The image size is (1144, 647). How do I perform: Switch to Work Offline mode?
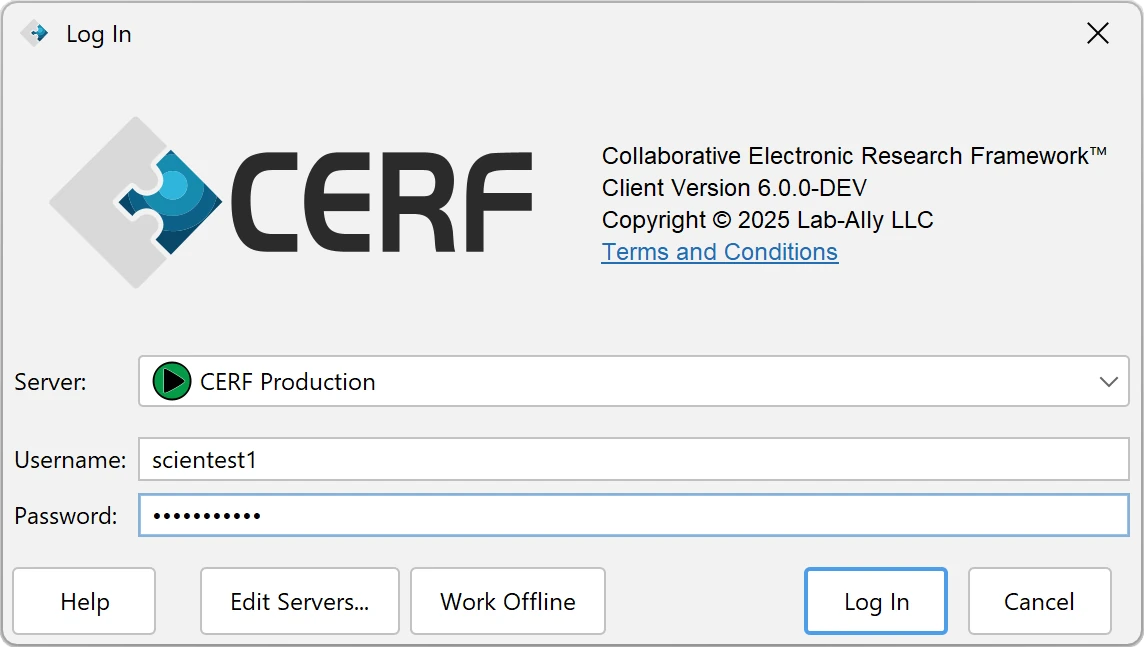point(507,601)
